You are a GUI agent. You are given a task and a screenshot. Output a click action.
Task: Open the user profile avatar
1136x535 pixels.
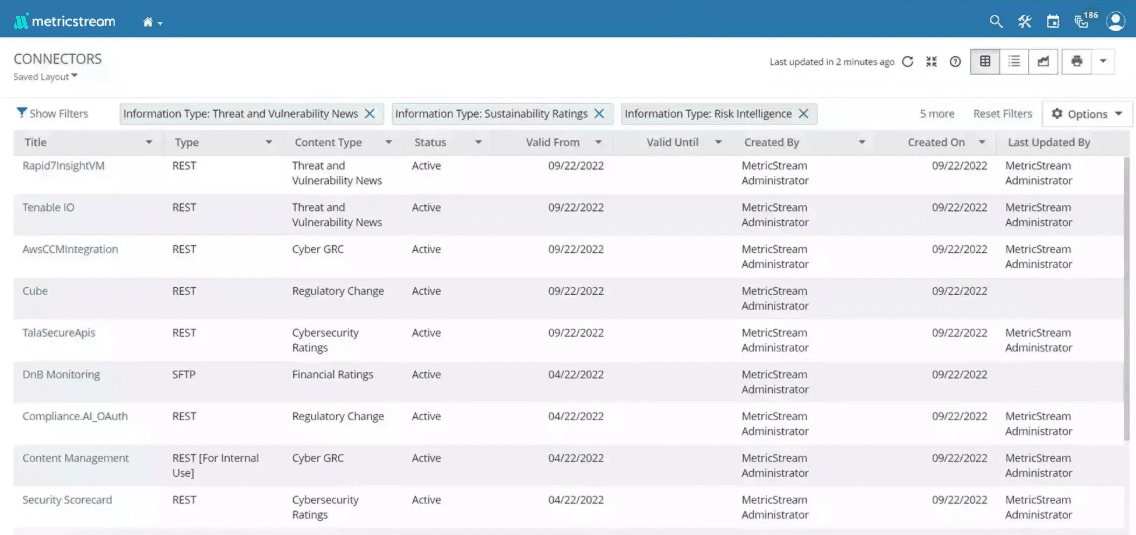point(1116,22)
